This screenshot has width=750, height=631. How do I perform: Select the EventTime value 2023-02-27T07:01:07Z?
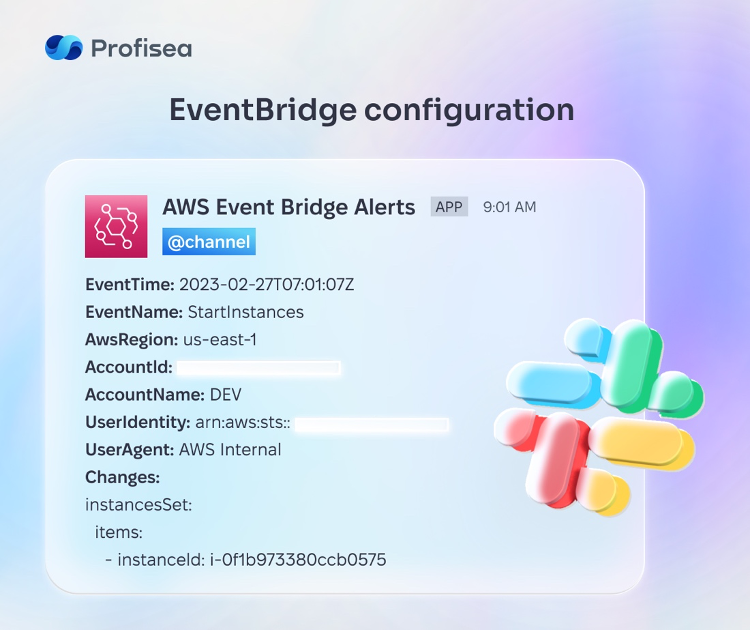266,285
